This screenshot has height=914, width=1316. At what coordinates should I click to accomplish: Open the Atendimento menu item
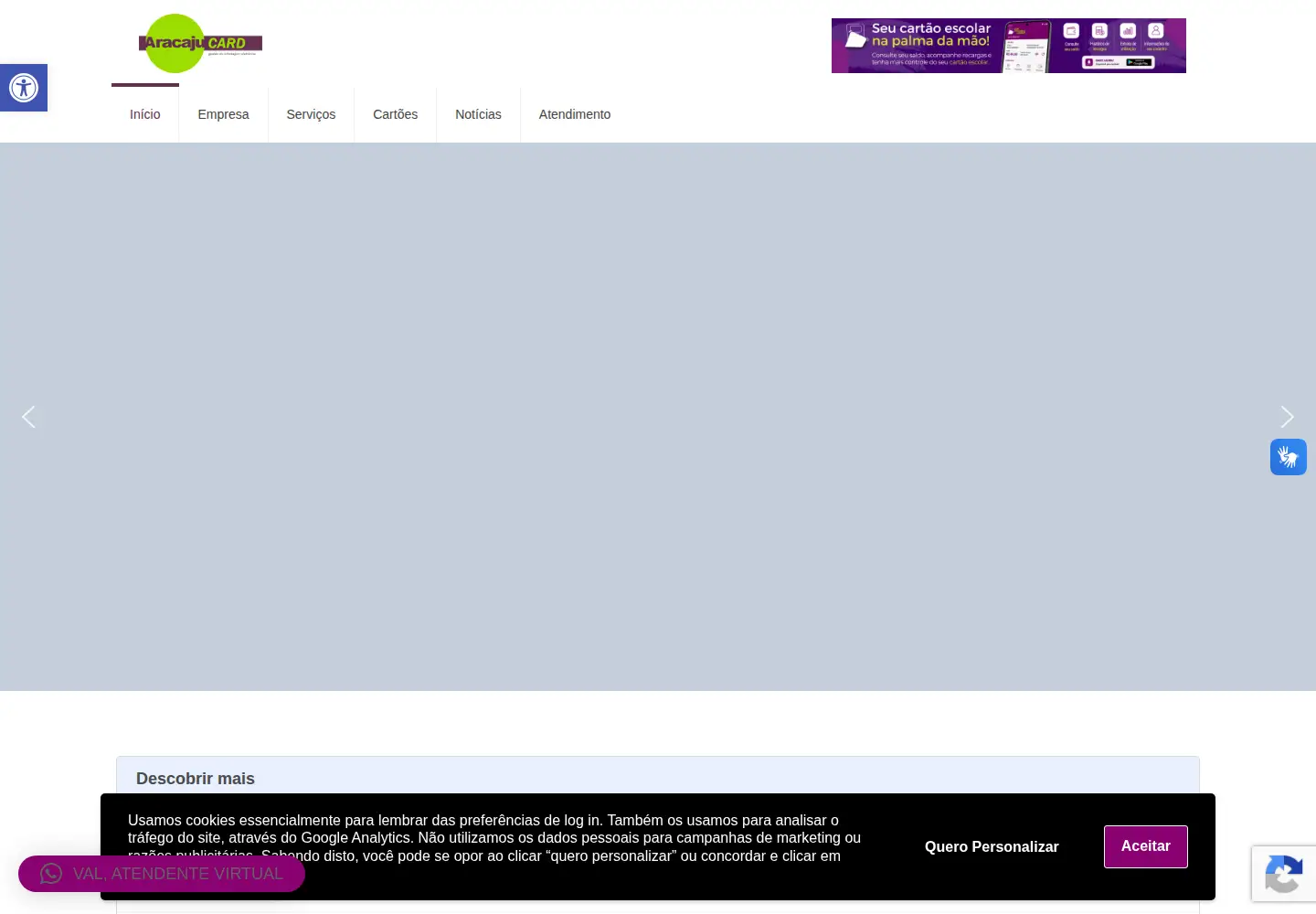point(575,114)
